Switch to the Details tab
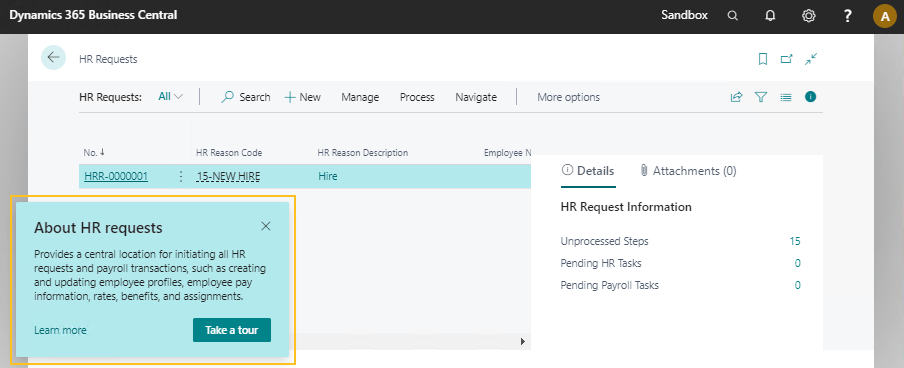 (588, 171)
